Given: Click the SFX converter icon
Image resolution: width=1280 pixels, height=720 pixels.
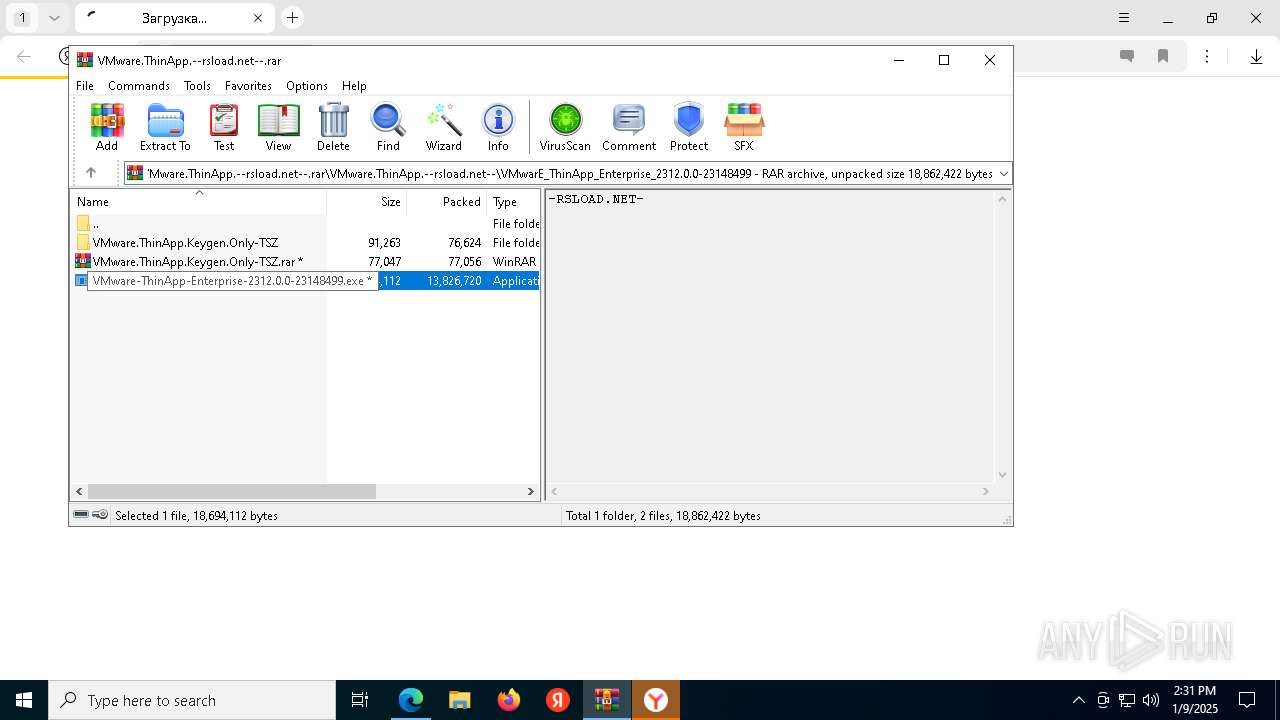Looking at the screenshot, I should [x=744, y=127].
